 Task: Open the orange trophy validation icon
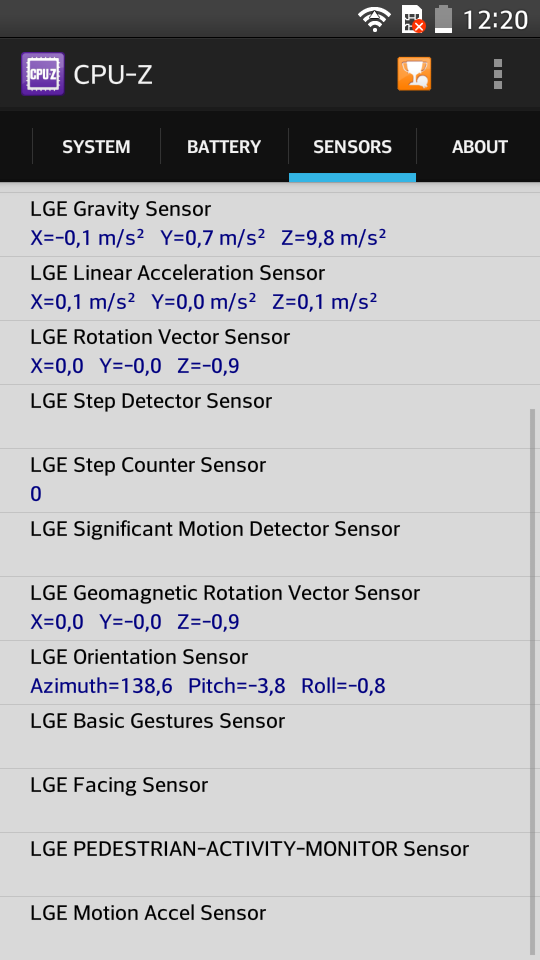pos(414,74)
